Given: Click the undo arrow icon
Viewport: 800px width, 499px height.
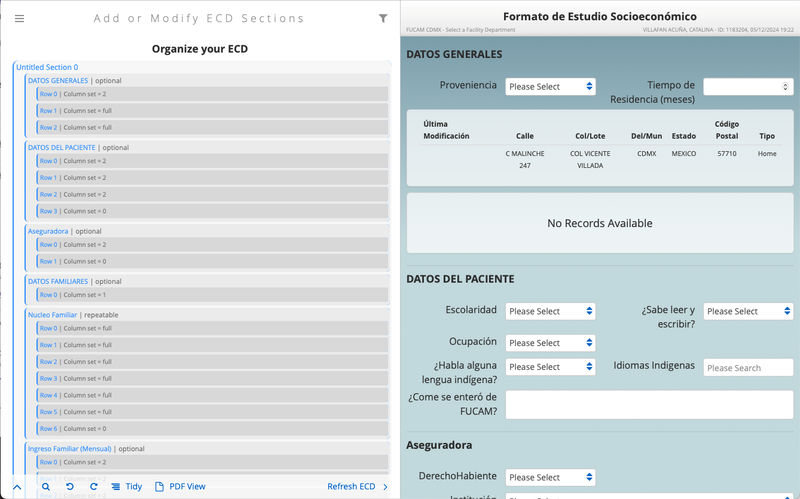Looking at the screenshot, I should coord(70,486).
